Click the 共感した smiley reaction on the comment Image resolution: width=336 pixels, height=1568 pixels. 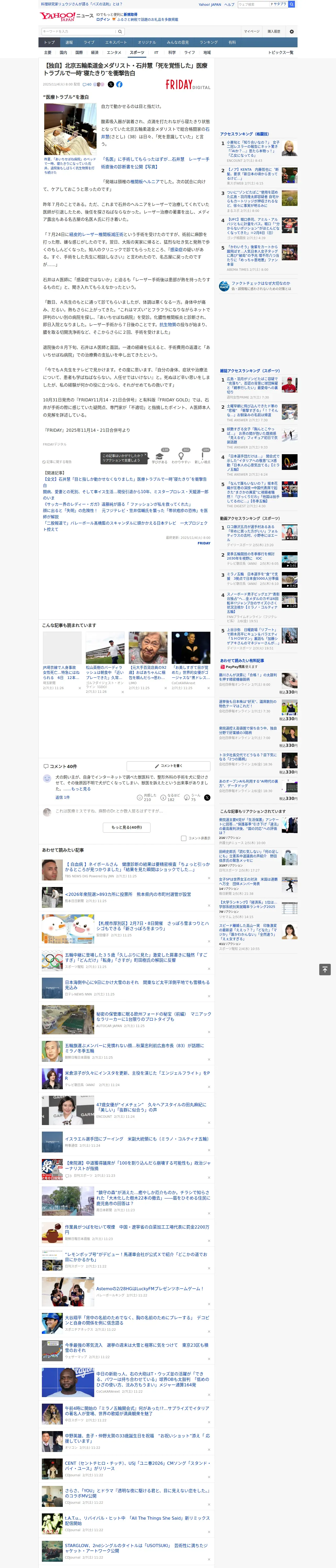[x=140, y=797]
